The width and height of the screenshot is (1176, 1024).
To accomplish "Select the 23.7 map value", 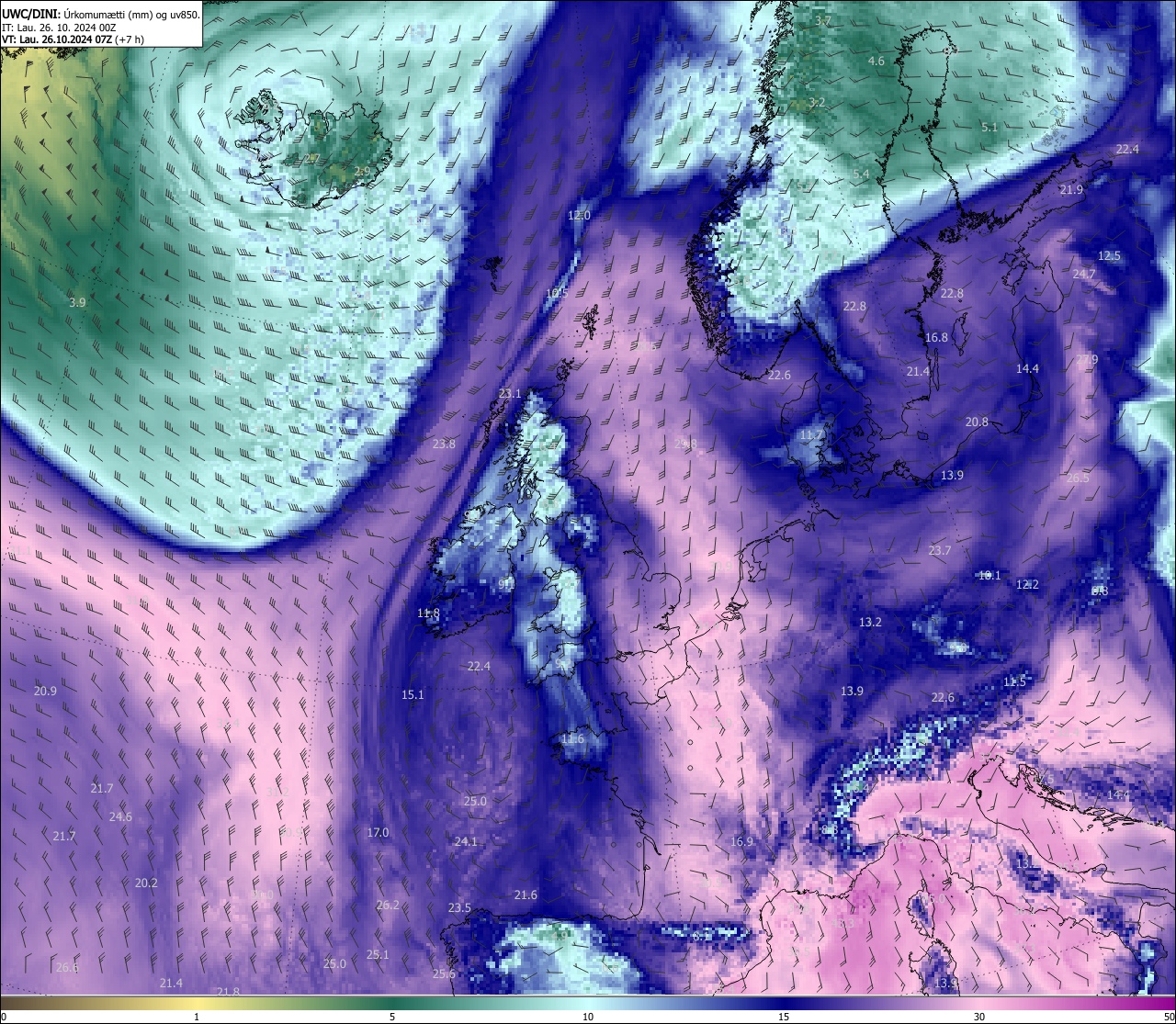I will pyautogui.click(x=939, y=550).
